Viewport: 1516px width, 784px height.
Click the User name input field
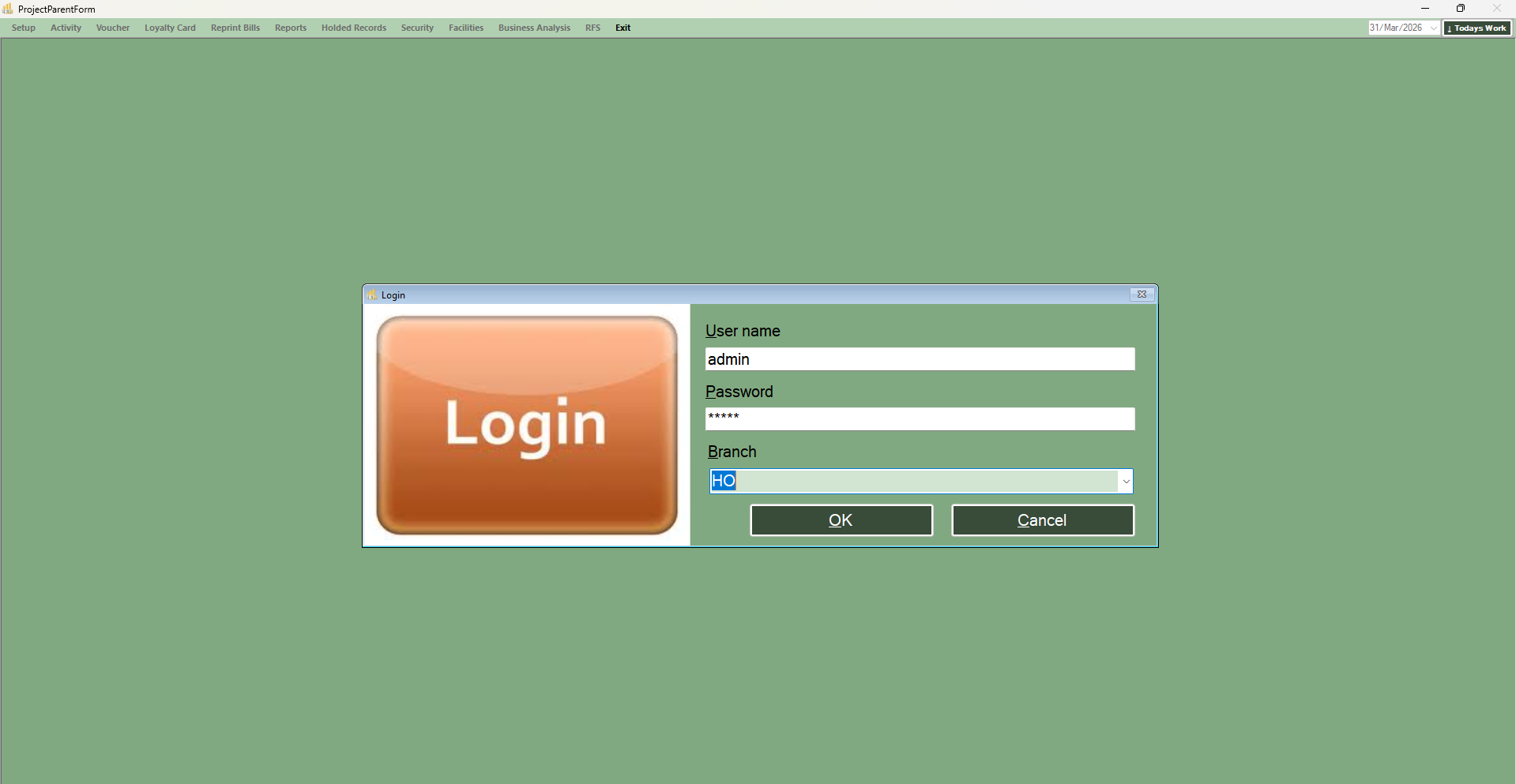tap(920, 359)
